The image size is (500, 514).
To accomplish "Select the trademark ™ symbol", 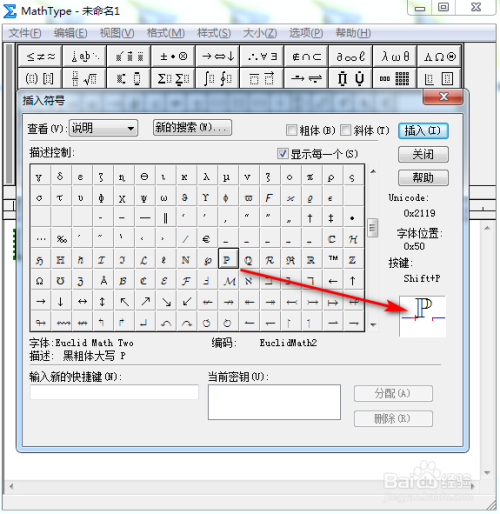I will tap(333, 258).
